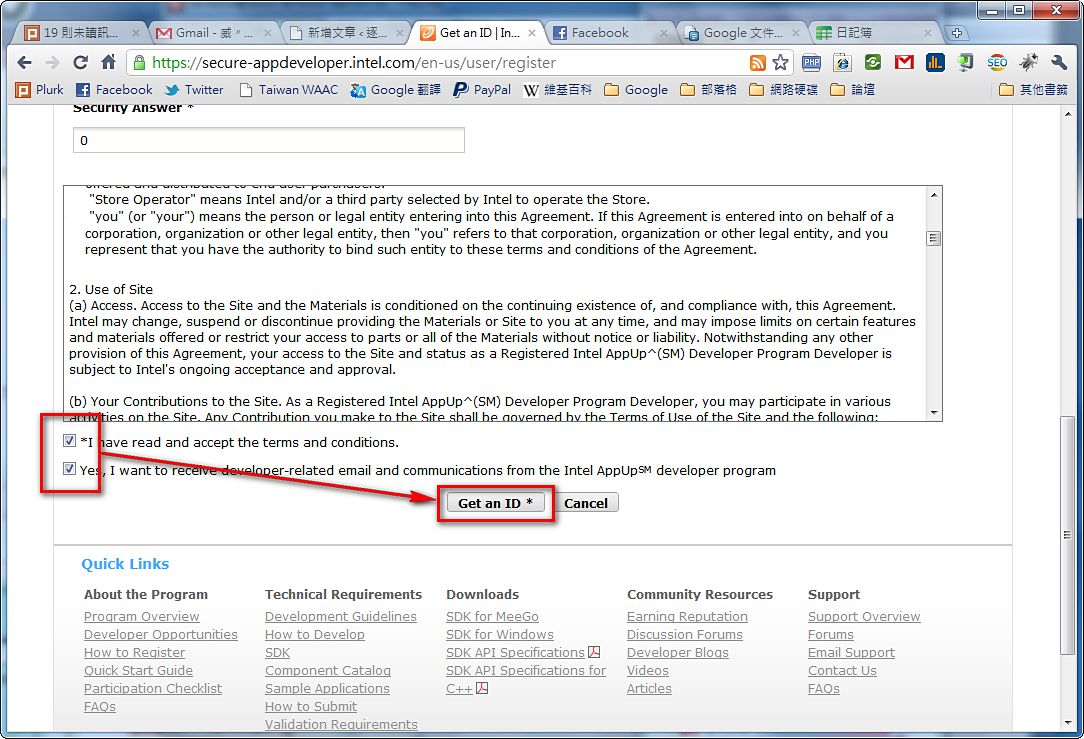
Task: Expand the 網路硬碟 bookmarks folder
Action: [x=784, y=90]
